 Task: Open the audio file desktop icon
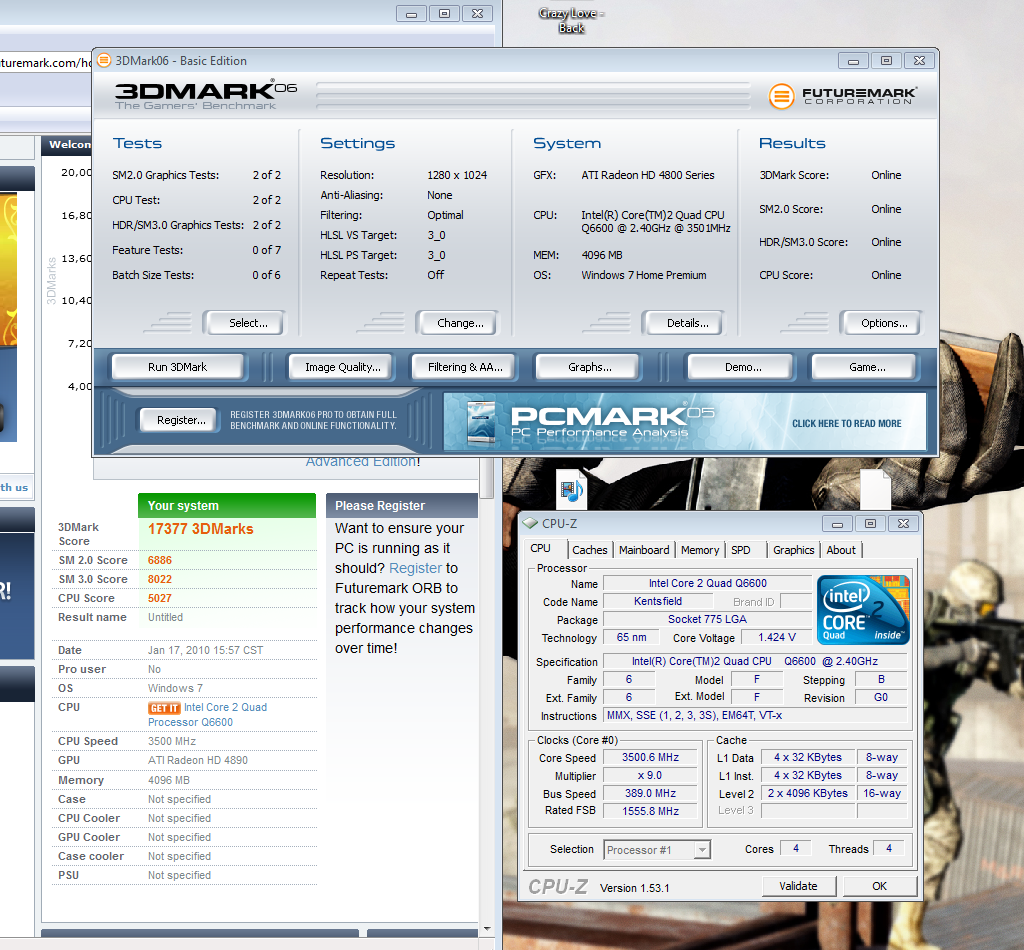point(572,490)
